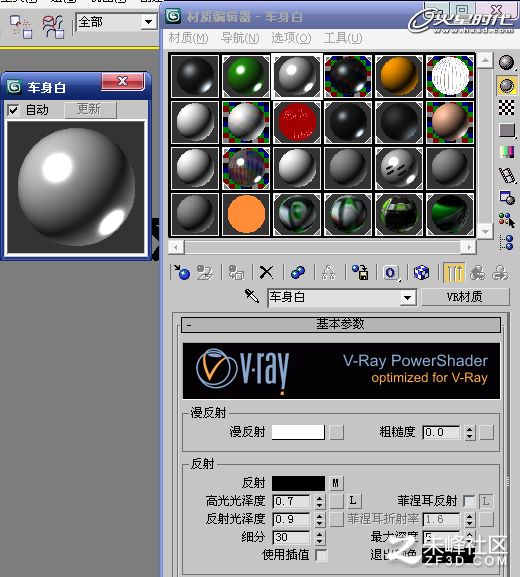
Task: Uncheck the 自动 auto update checkbox
Action: point(13,110)
